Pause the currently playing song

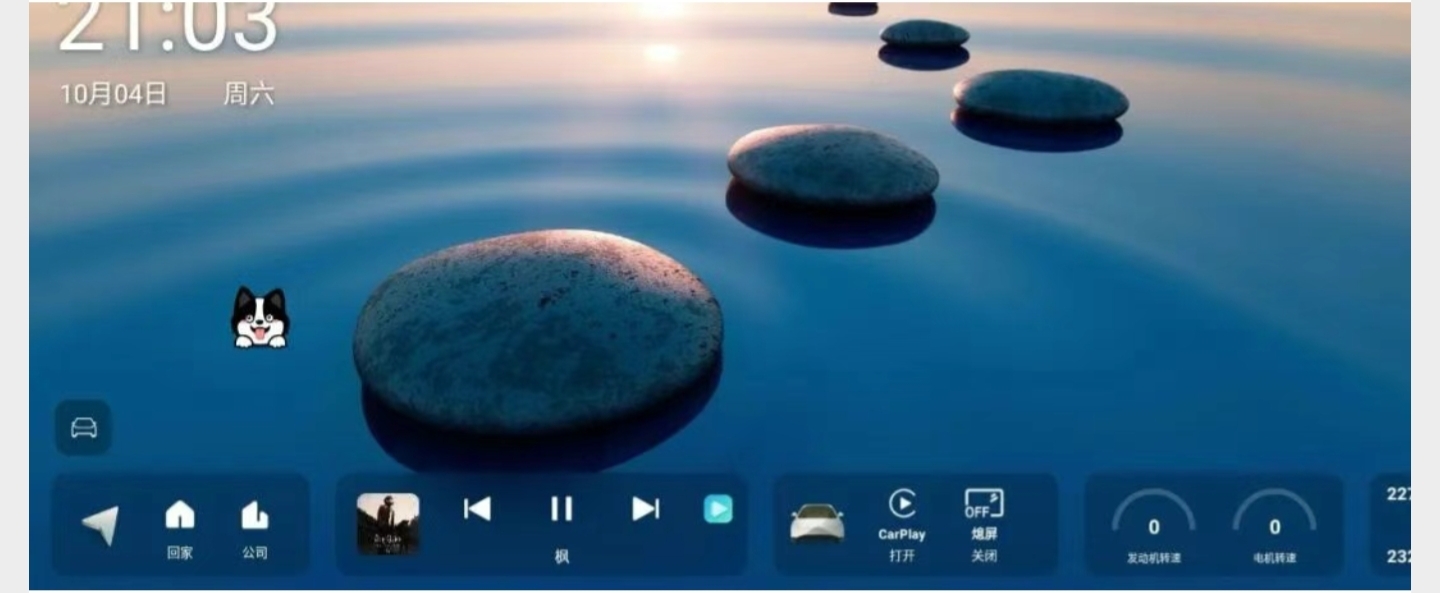point(562,509)
